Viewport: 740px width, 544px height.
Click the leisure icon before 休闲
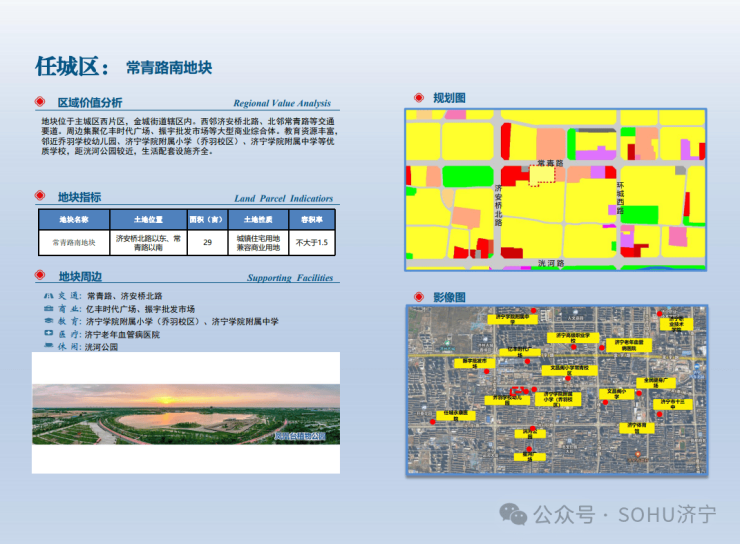pos(49,345)
